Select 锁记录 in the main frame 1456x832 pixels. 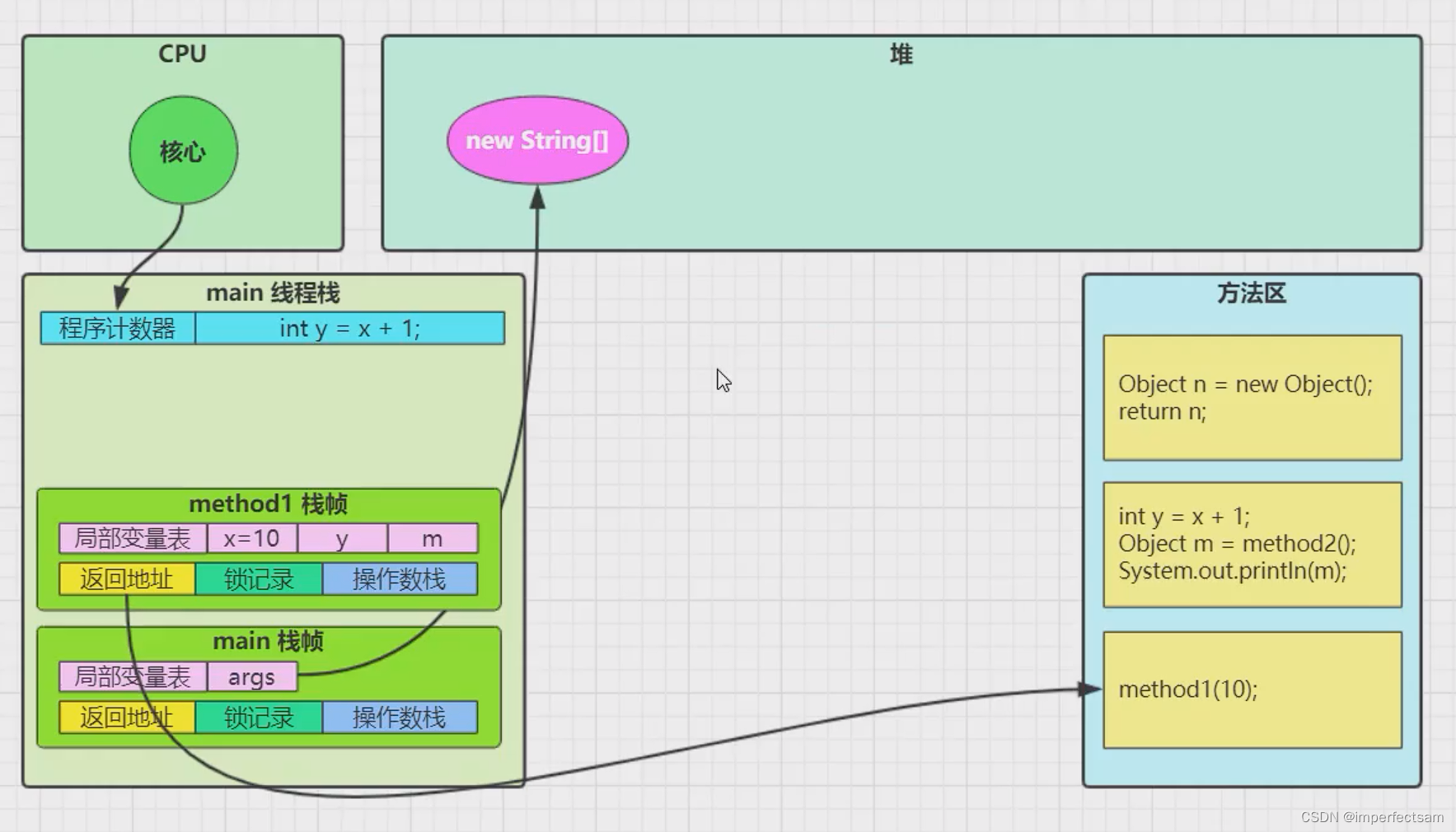pos(259,717)
